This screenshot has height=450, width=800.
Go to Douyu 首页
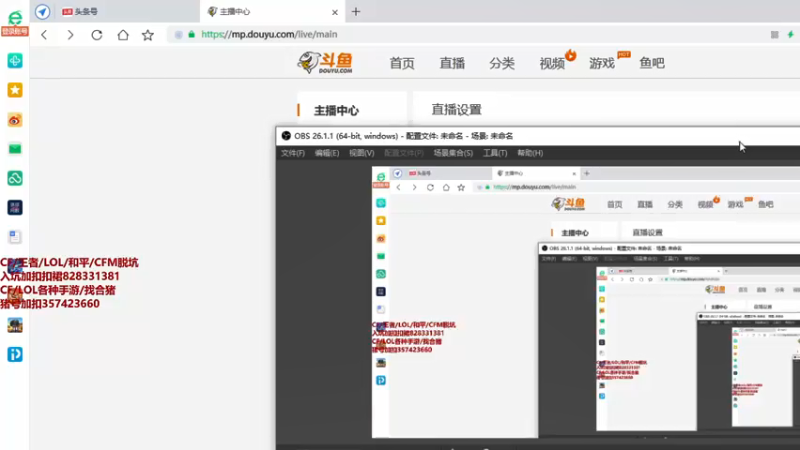(402, 63)
